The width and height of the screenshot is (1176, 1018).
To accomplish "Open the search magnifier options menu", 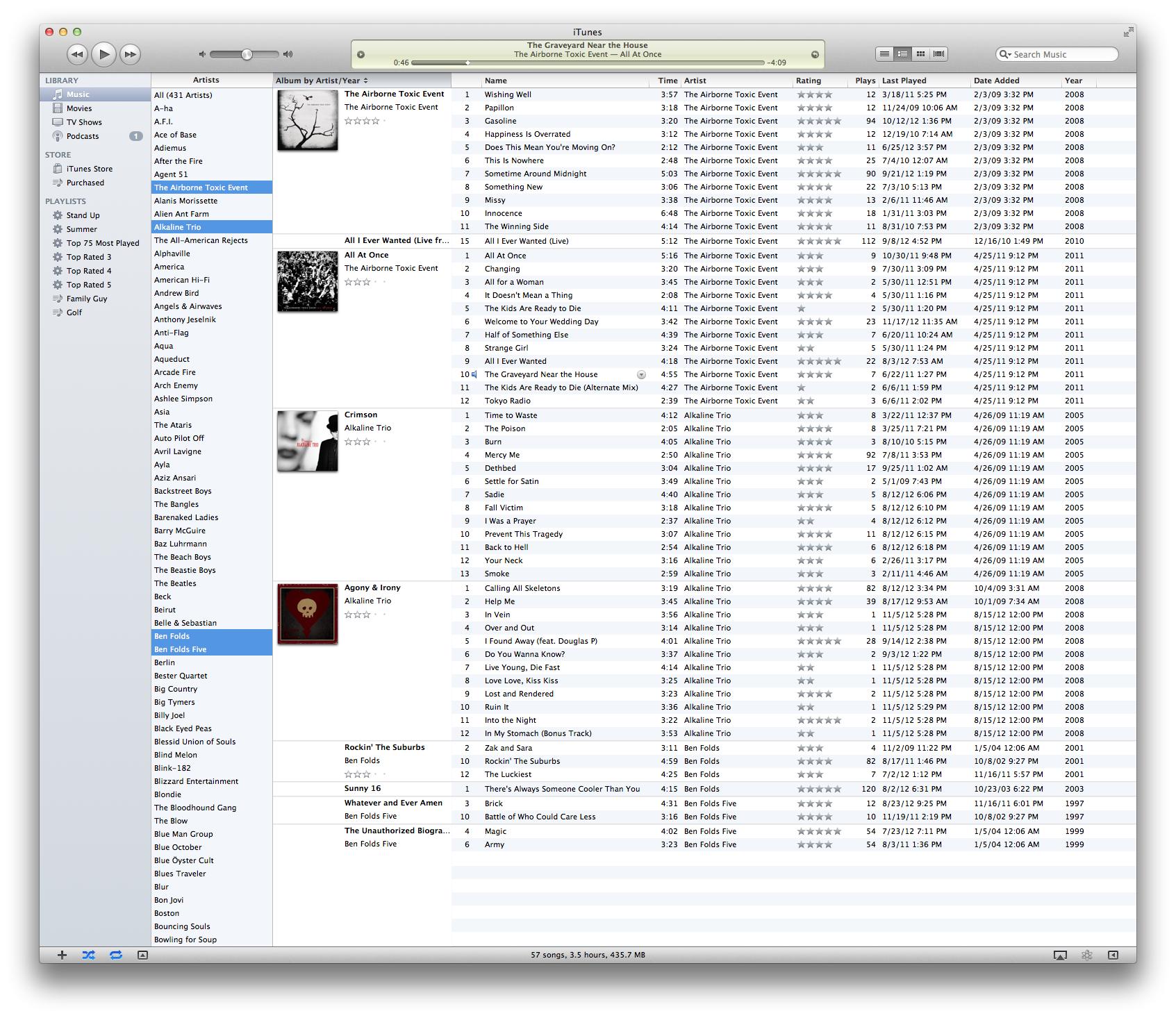I will click(1004, 54).
